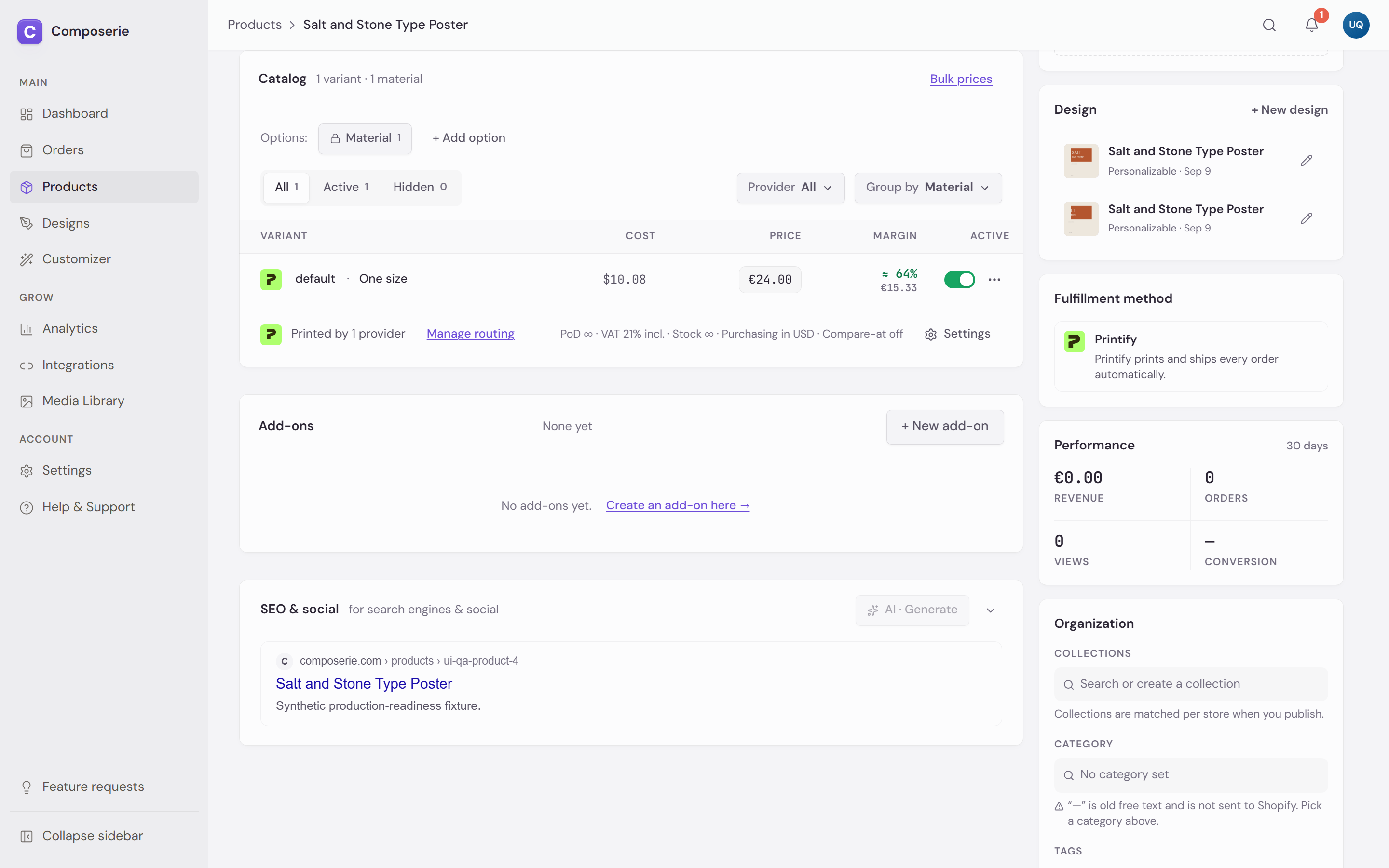Edit the first Salt and Stone design pencil
Viewport: 1389px width, 868px height.
coord(1307,161)
